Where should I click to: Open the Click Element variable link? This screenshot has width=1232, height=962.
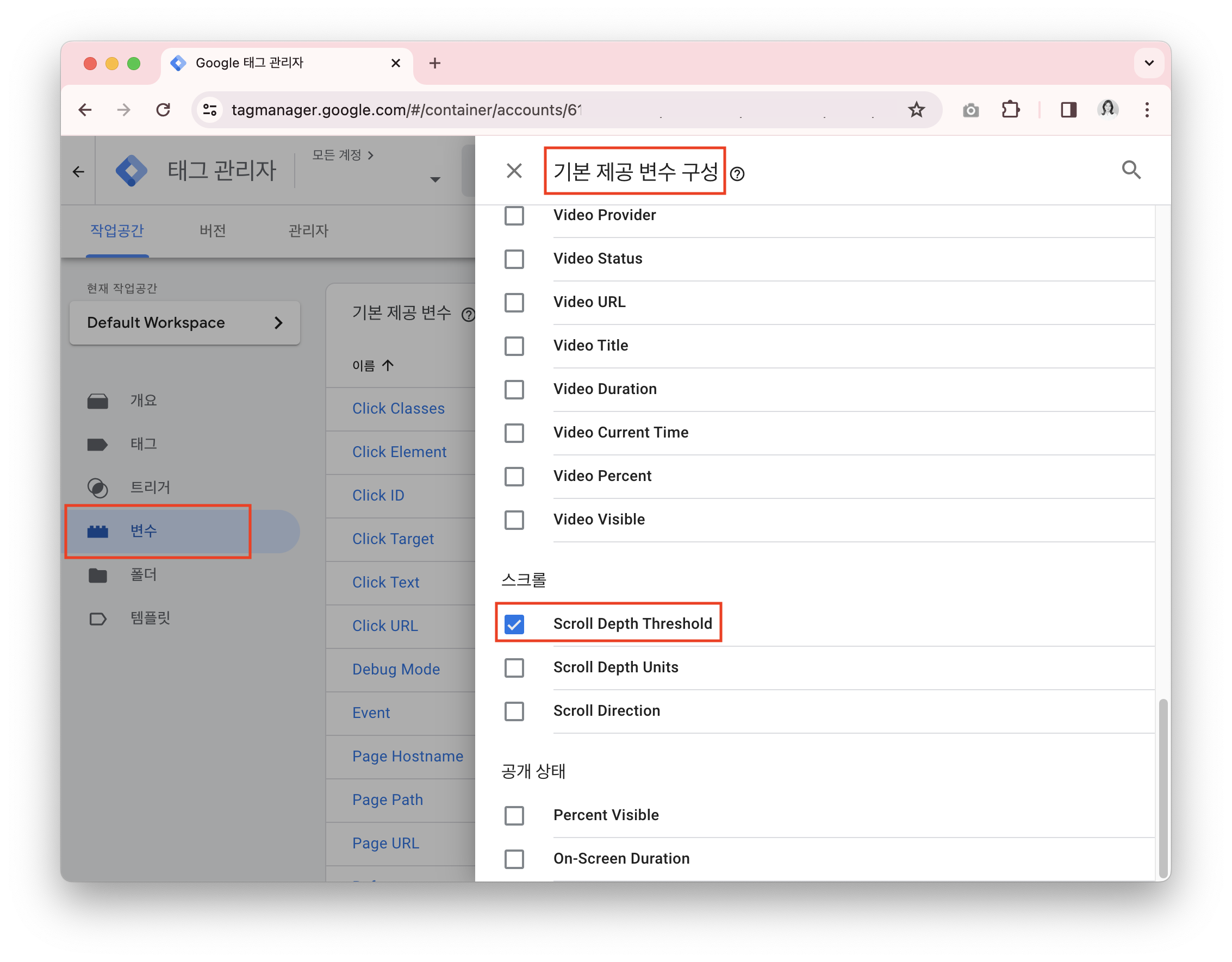[399, 452]
